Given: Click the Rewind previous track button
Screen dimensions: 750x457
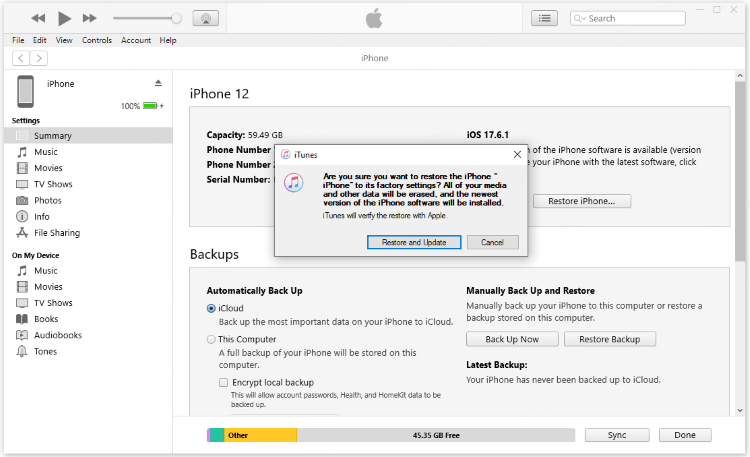Looking at the screenshot, I should pos(39,18).
